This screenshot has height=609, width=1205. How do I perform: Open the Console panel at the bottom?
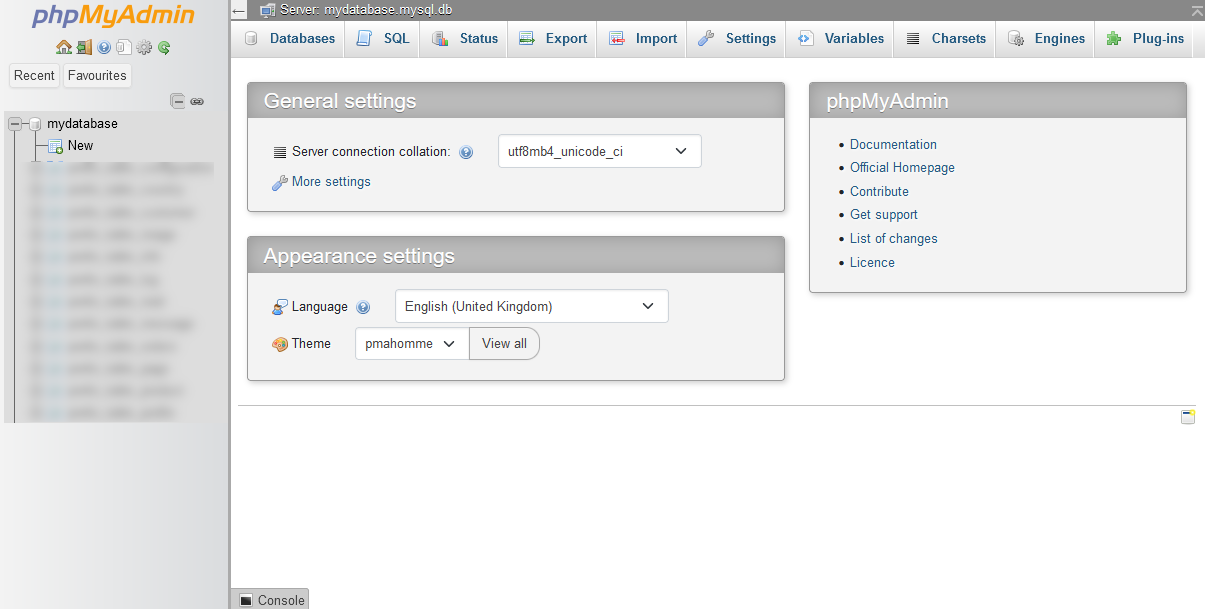point(269,600)
